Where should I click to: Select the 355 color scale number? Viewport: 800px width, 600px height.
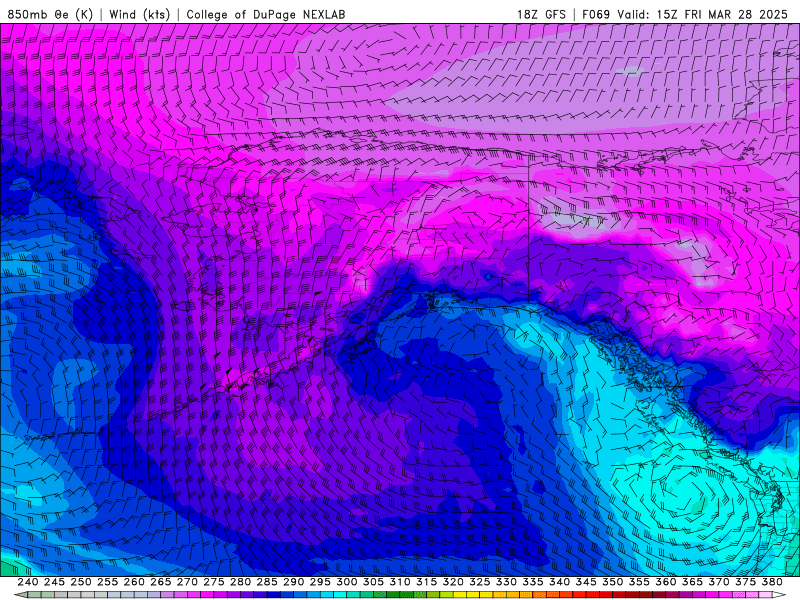[x=639, y=582]
